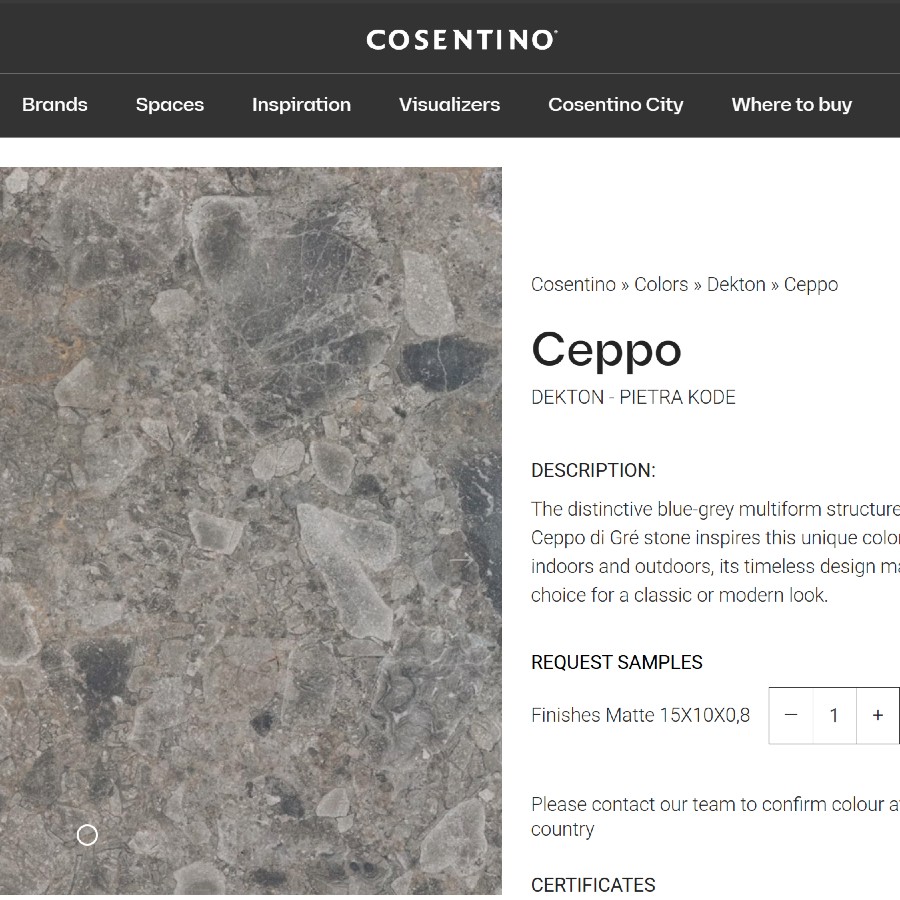The image size is (900, 900).
Task: Click Where to buy
Action: click(791, 104)
